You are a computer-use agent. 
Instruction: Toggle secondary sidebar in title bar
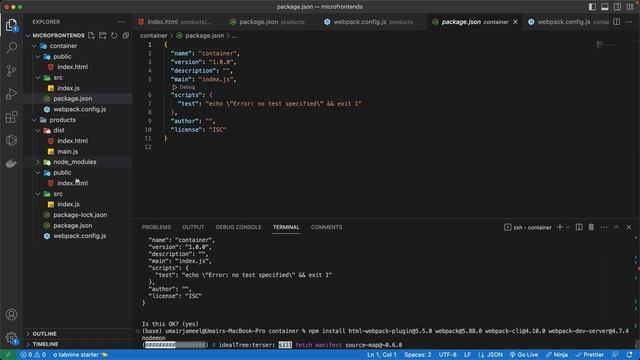(617, 7)
